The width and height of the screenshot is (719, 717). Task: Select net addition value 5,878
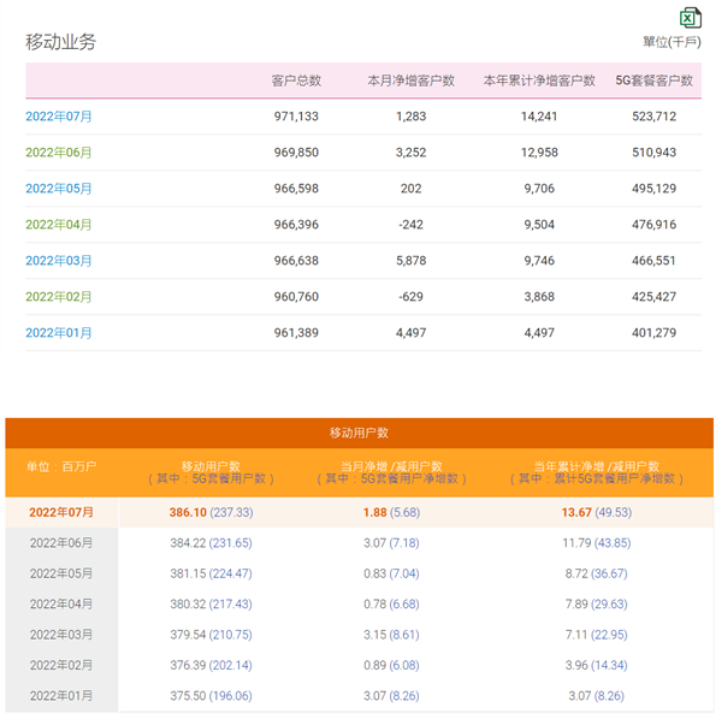411,261
